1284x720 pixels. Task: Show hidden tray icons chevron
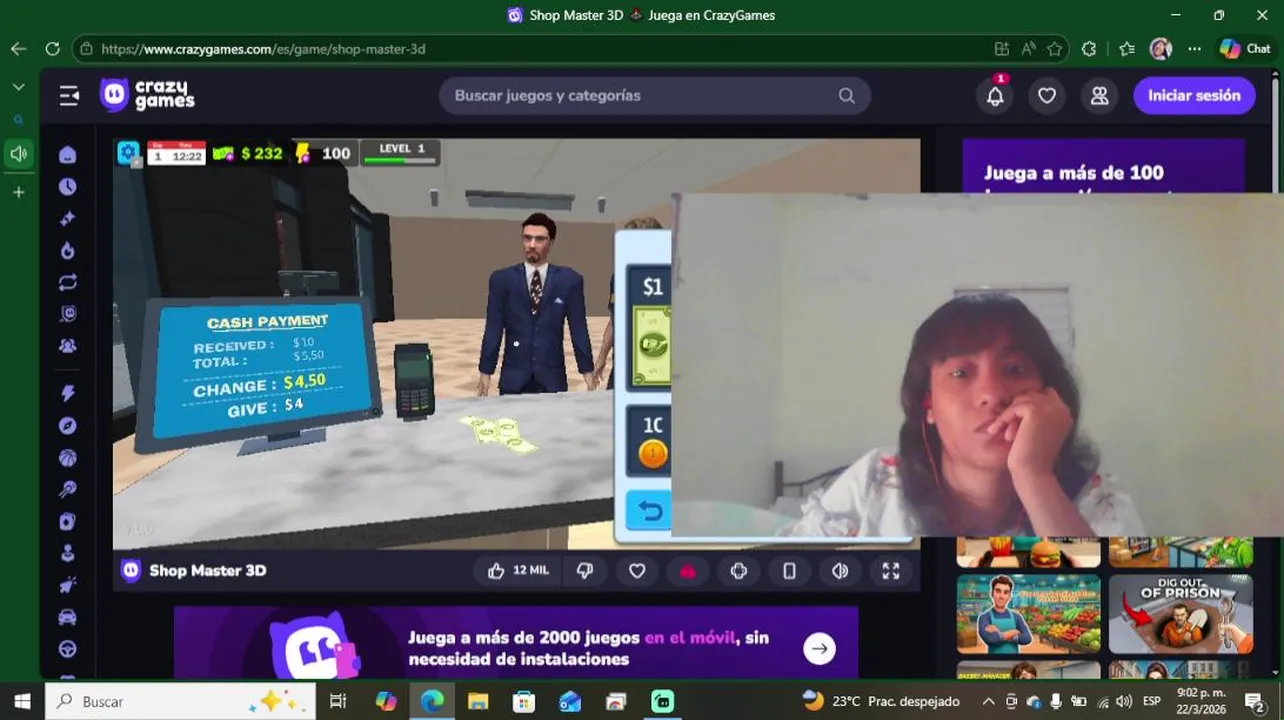click(988, 702)
